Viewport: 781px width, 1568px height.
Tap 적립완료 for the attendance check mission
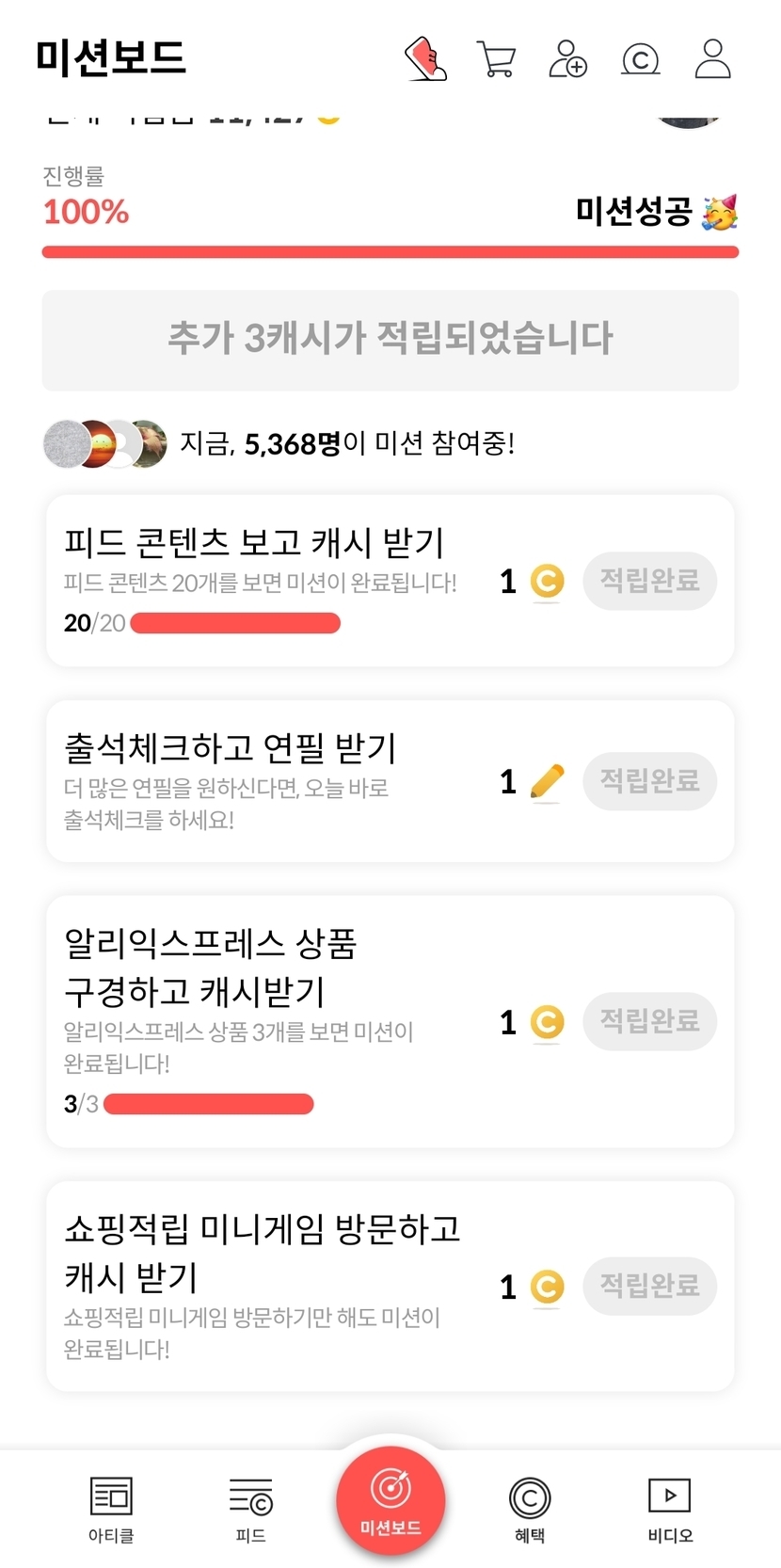649,780
